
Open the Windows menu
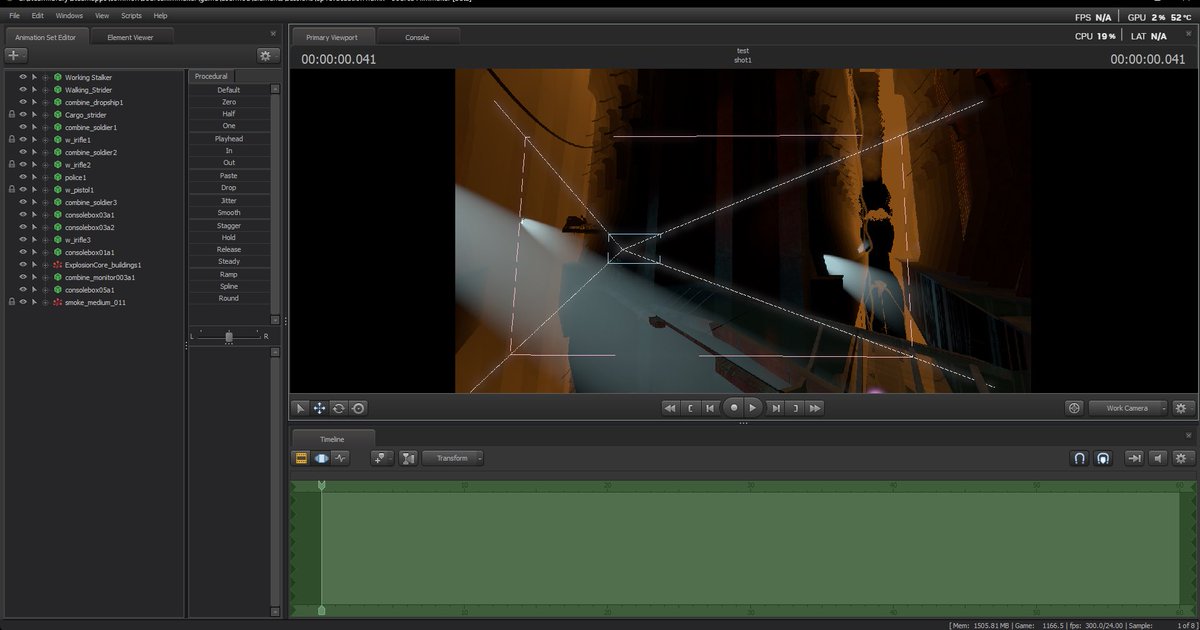click(69, 16)
